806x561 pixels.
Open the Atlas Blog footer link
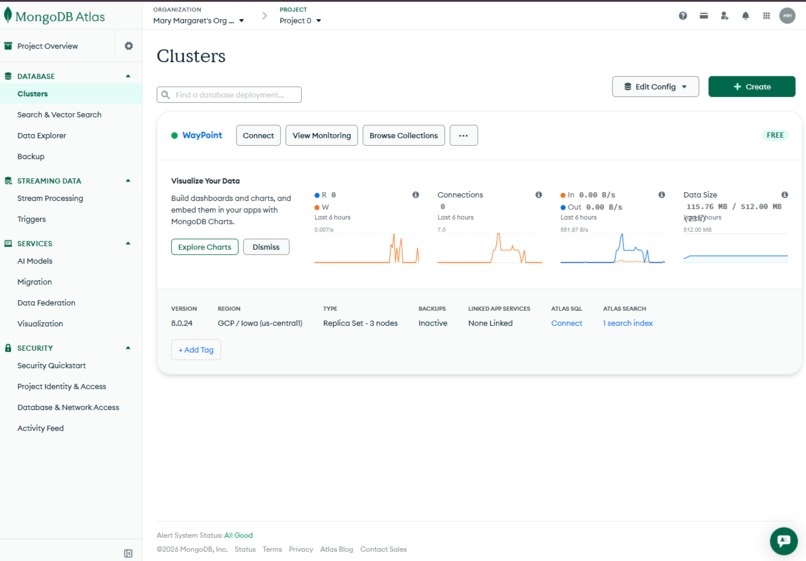[336, 549]
